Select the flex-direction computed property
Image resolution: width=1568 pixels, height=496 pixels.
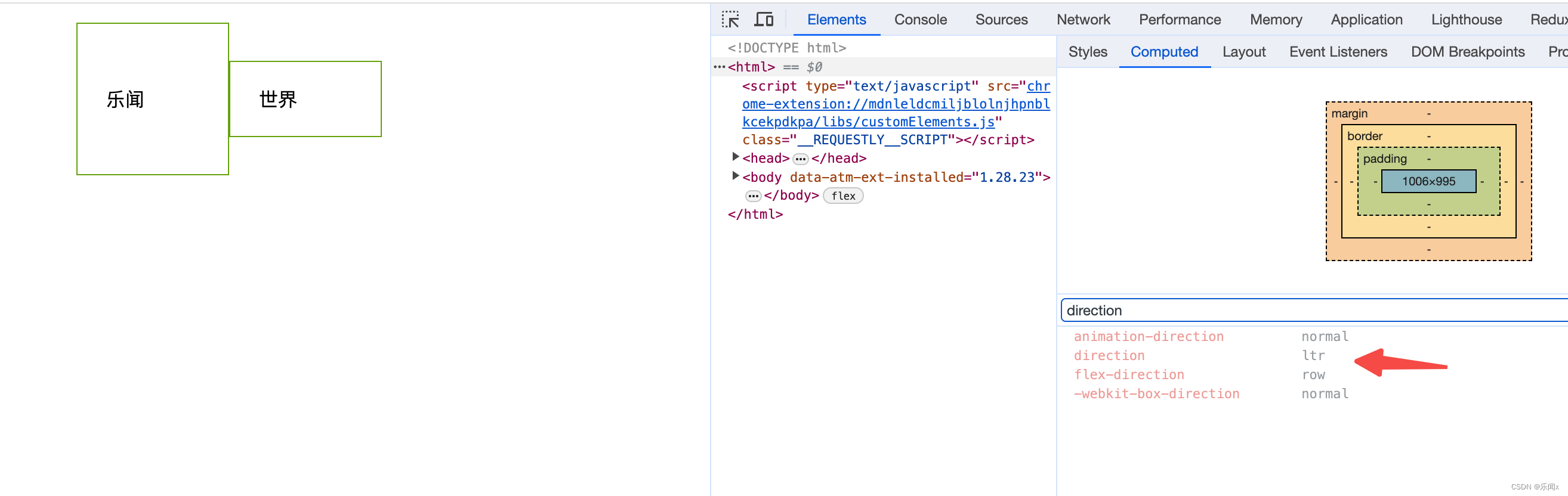[1128, 374]
